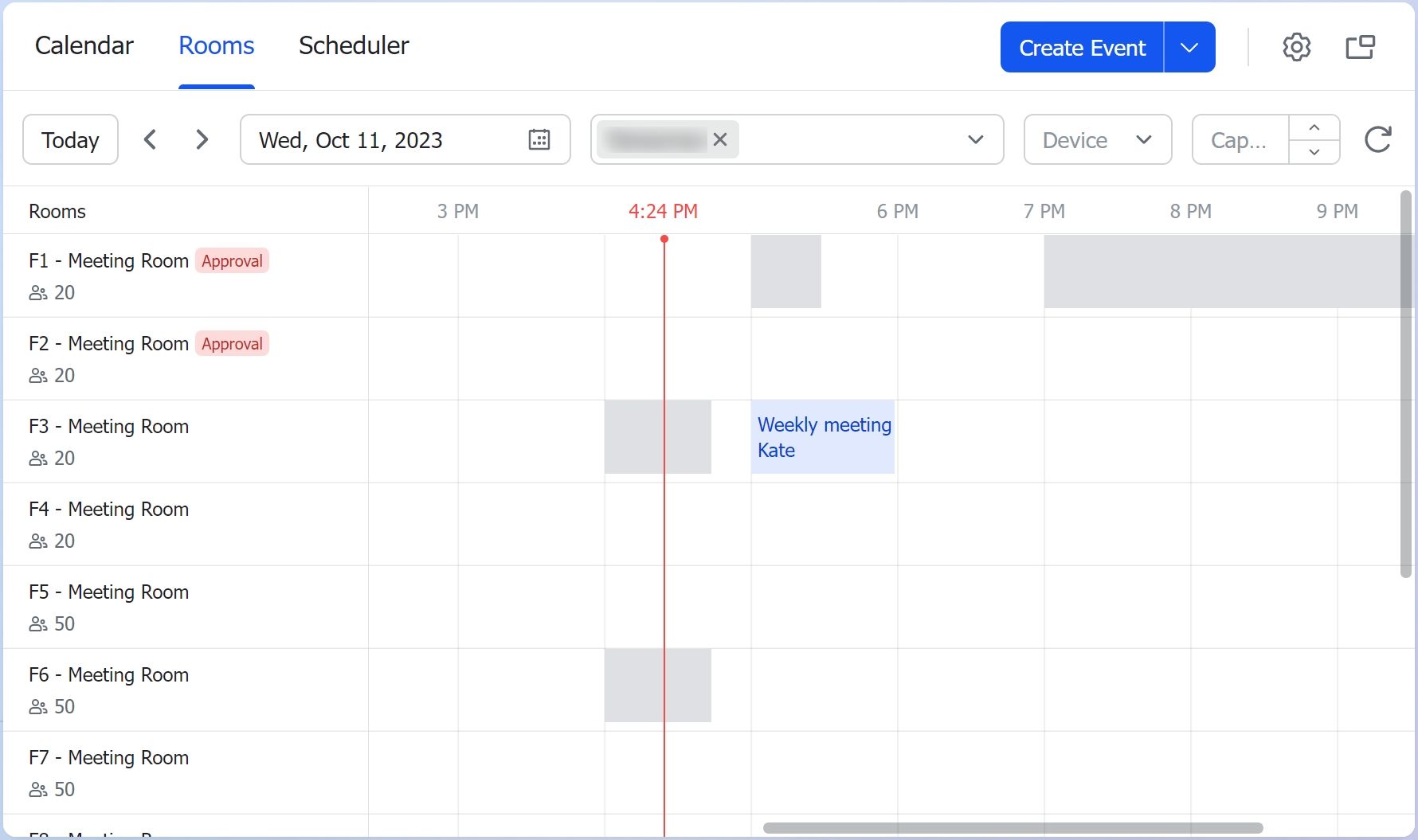Refresh the room schedule view
The image size is (1418, 840).
coord(1378,139)
